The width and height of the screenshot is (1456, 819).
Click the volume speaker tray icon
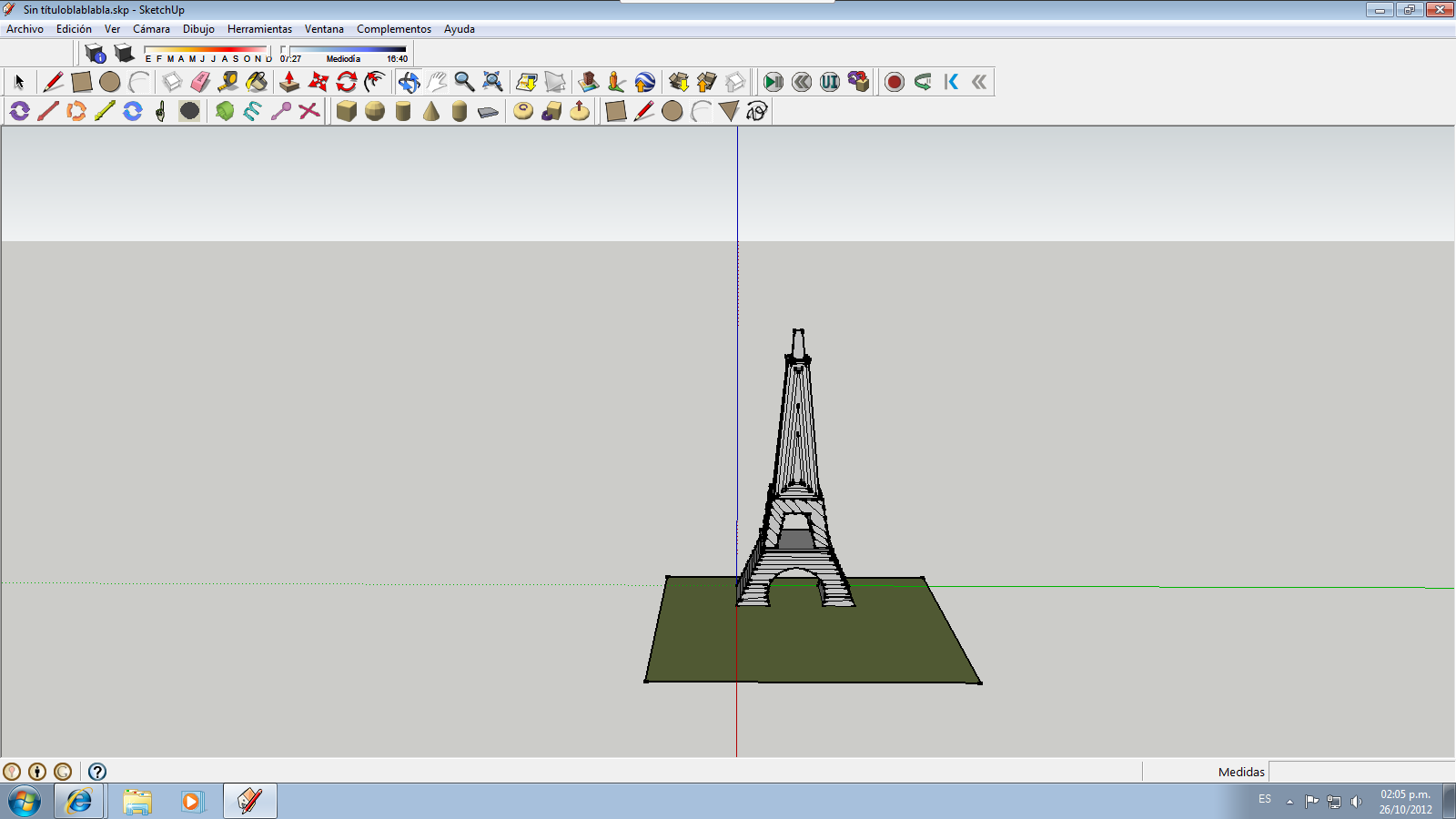click(1356, 802)
